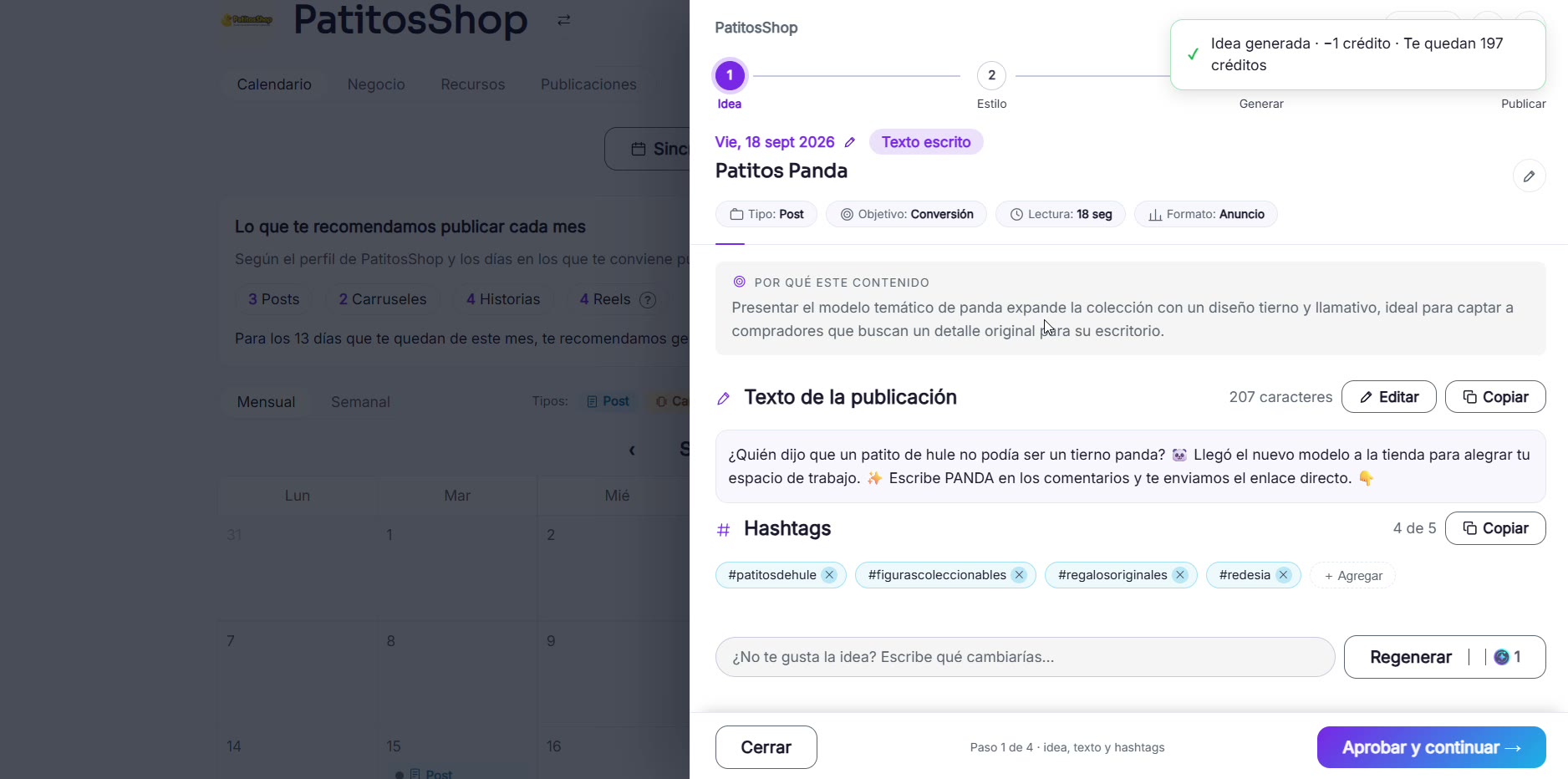The width and height of the screenshot is (1568, 779).
Task: Click the PatitosShop logo image
Action: 247,20
